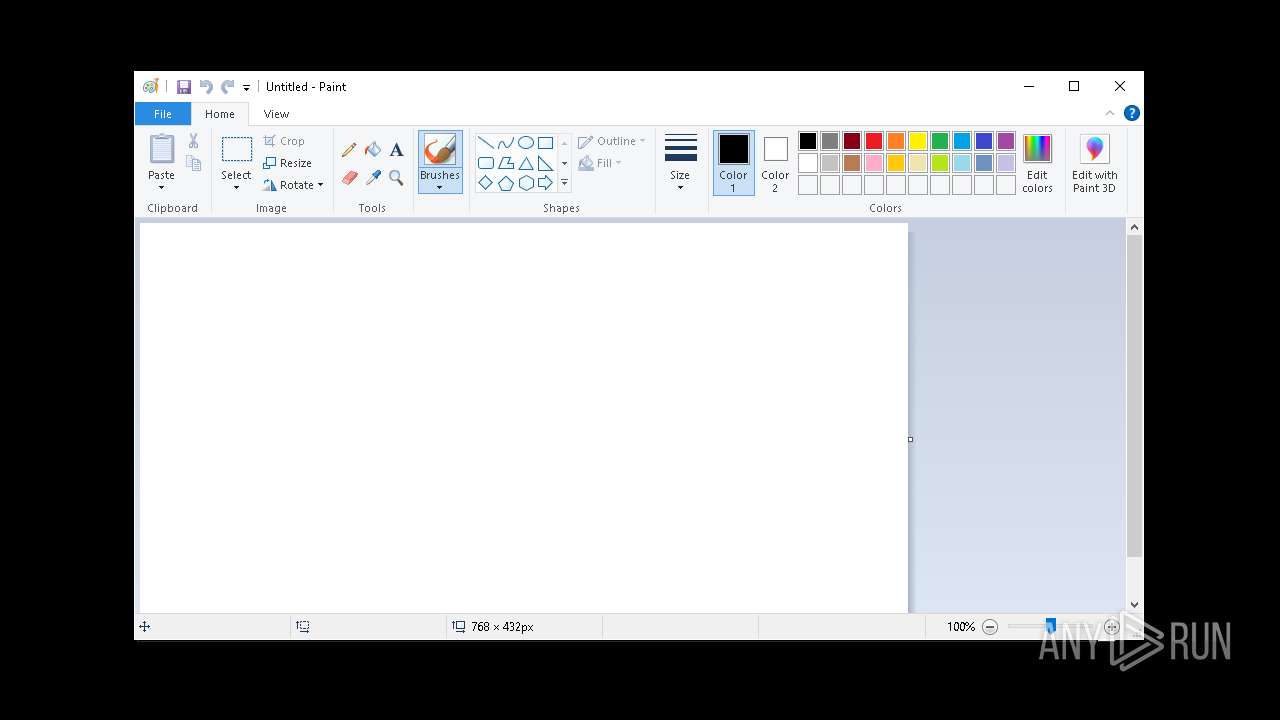Pick the orange color swatch

896,141
